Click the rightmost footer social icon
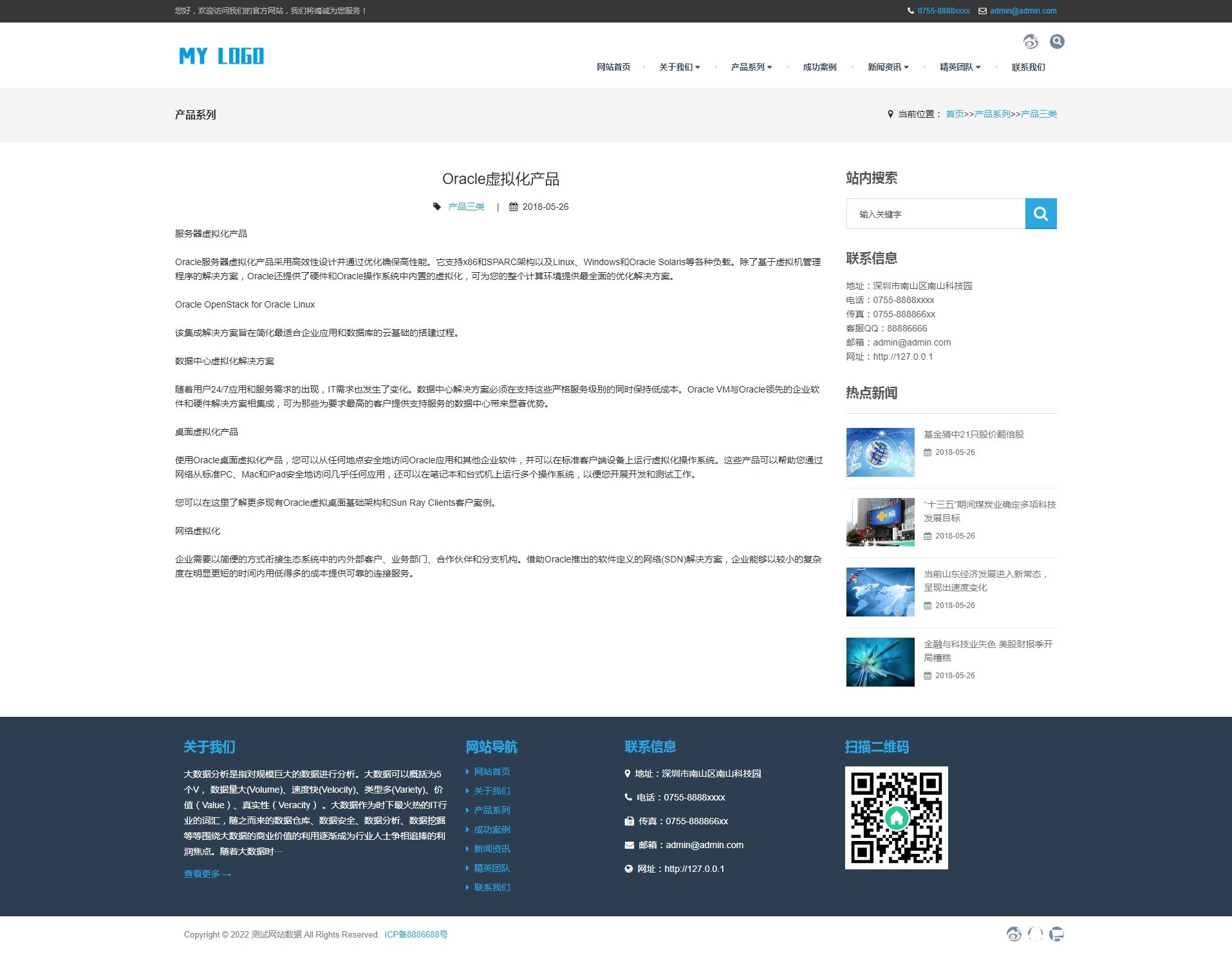This screenshot has width=1232, height=953. [1056, 934]
